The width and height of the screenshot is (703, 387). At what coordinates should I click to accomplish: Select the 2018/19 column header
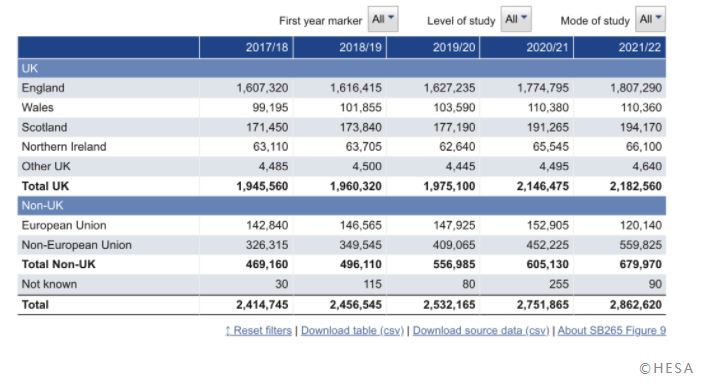pyautogui.click(x=340, y=48)
